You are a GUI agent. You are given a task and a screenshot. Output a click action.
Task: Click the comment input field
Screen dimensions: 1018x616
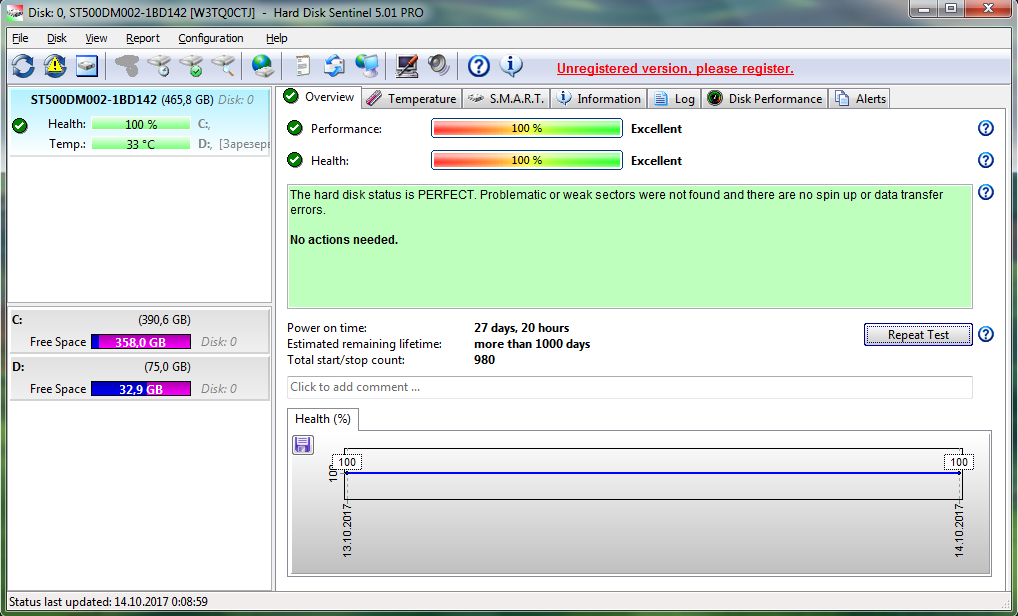coord(629,387)
